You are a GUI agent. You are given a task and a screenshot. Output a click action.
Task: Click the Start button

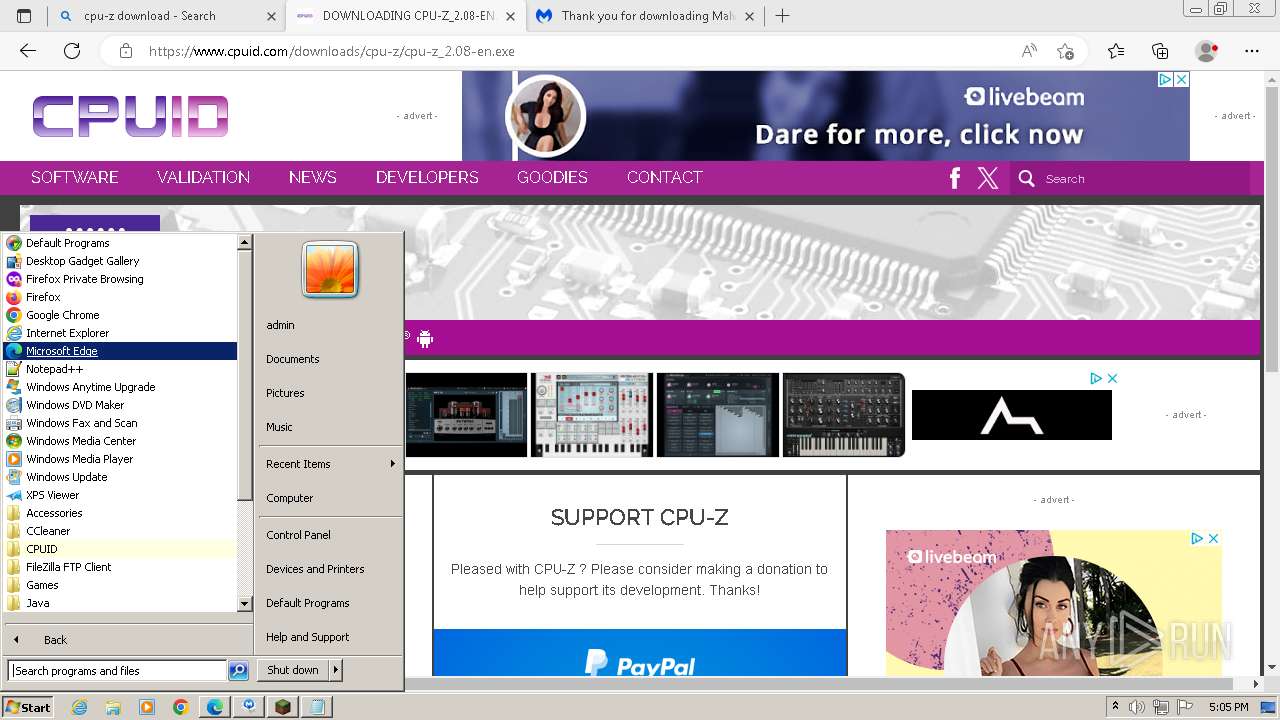[x=28, y=707]
